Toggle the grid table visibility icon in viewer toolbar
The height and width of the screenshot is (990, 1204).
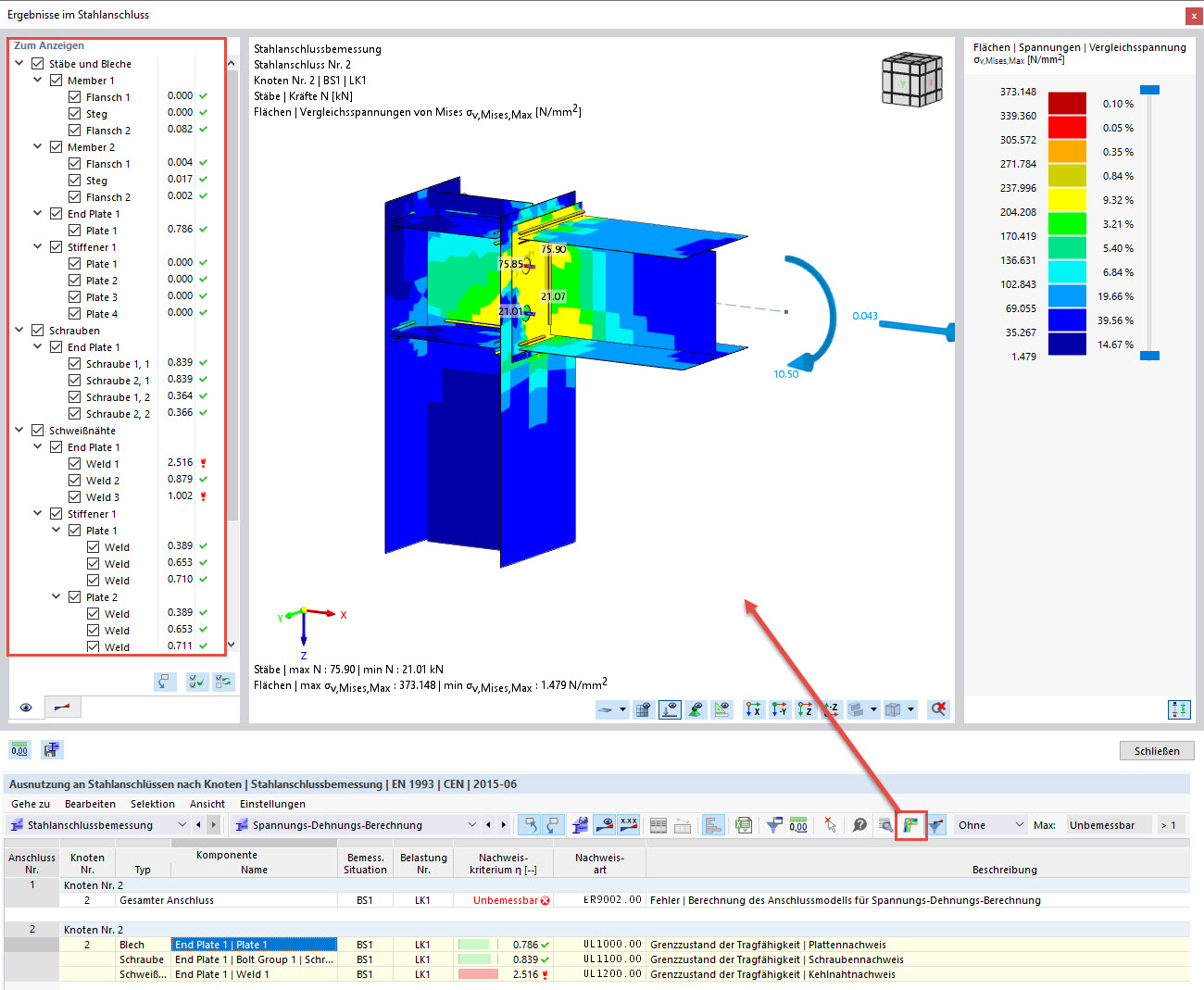643,709
